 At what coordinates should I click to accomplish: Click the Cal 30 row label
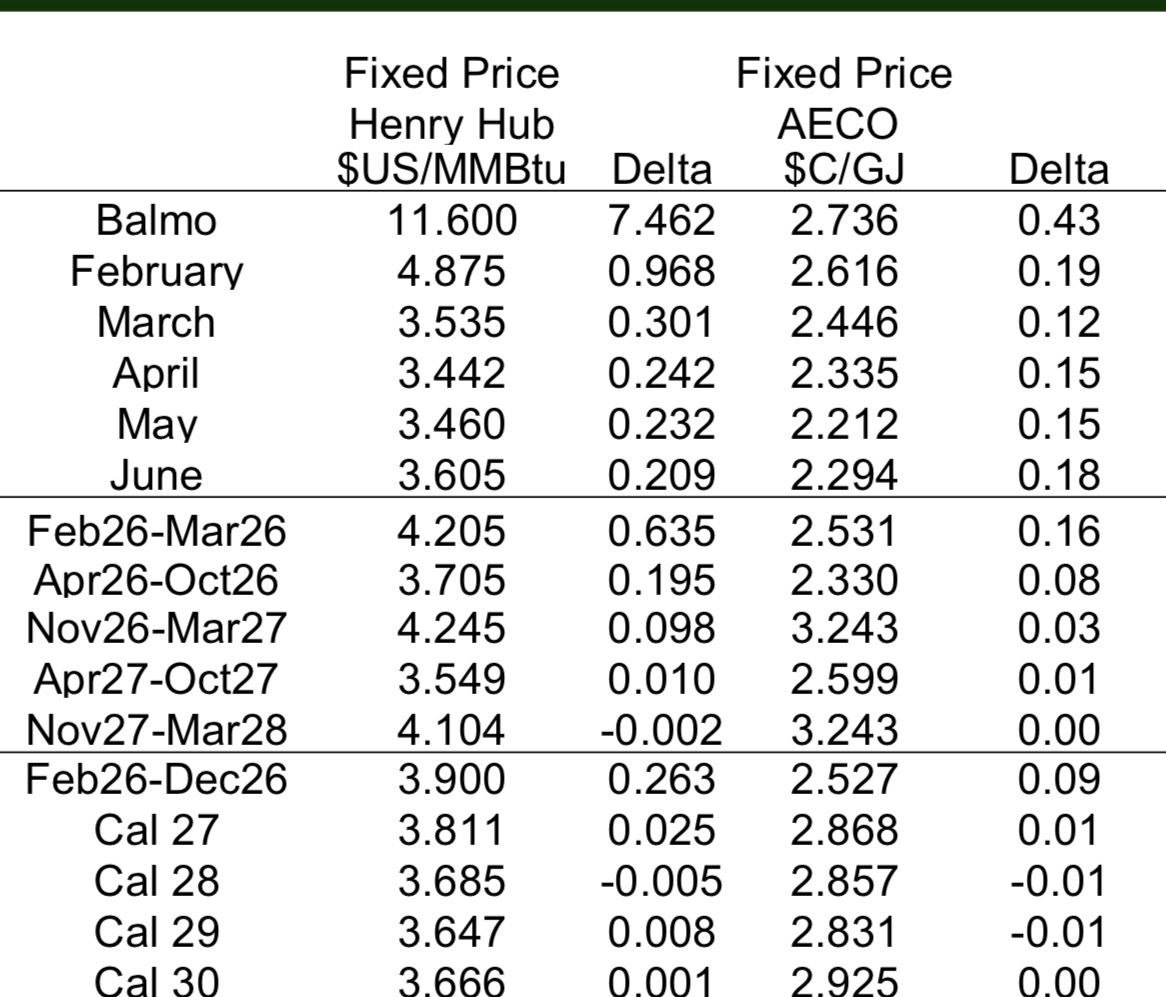[156, 981]
